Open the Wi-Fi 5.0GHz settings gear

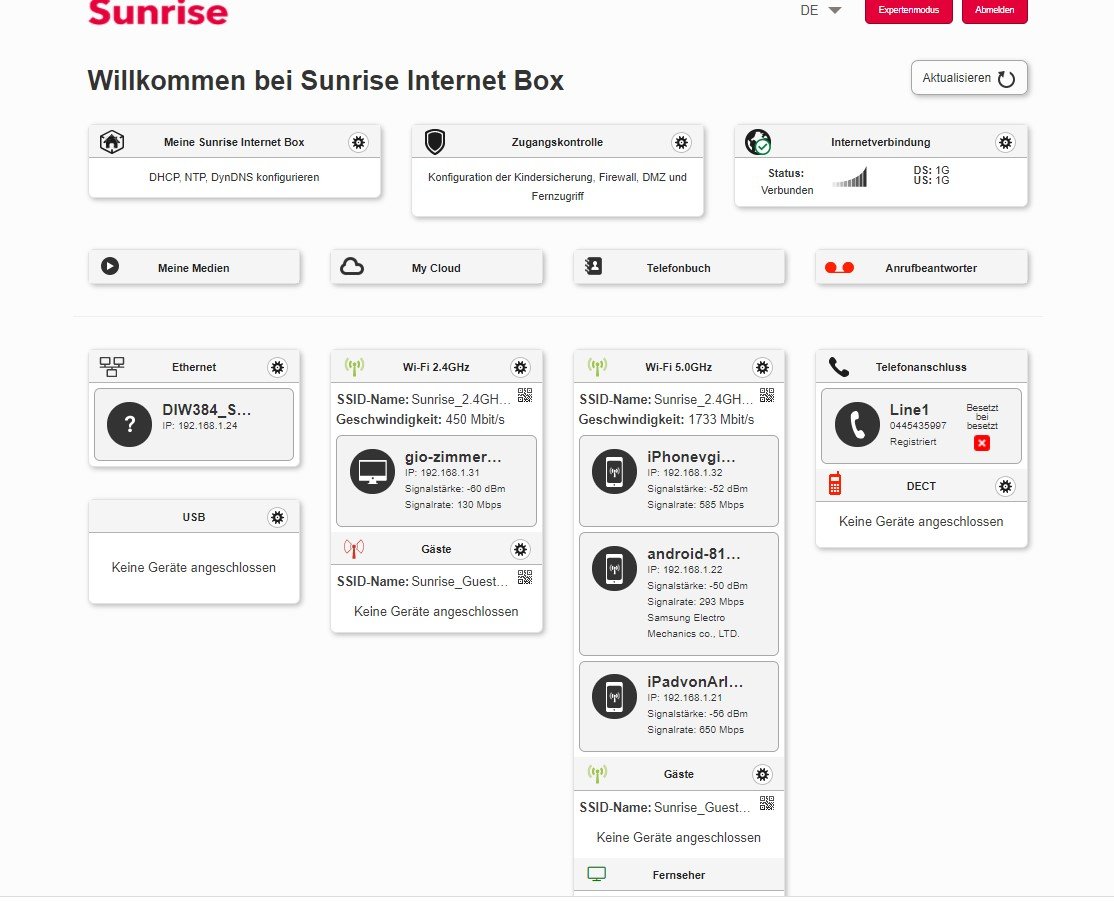click(762, 367)
